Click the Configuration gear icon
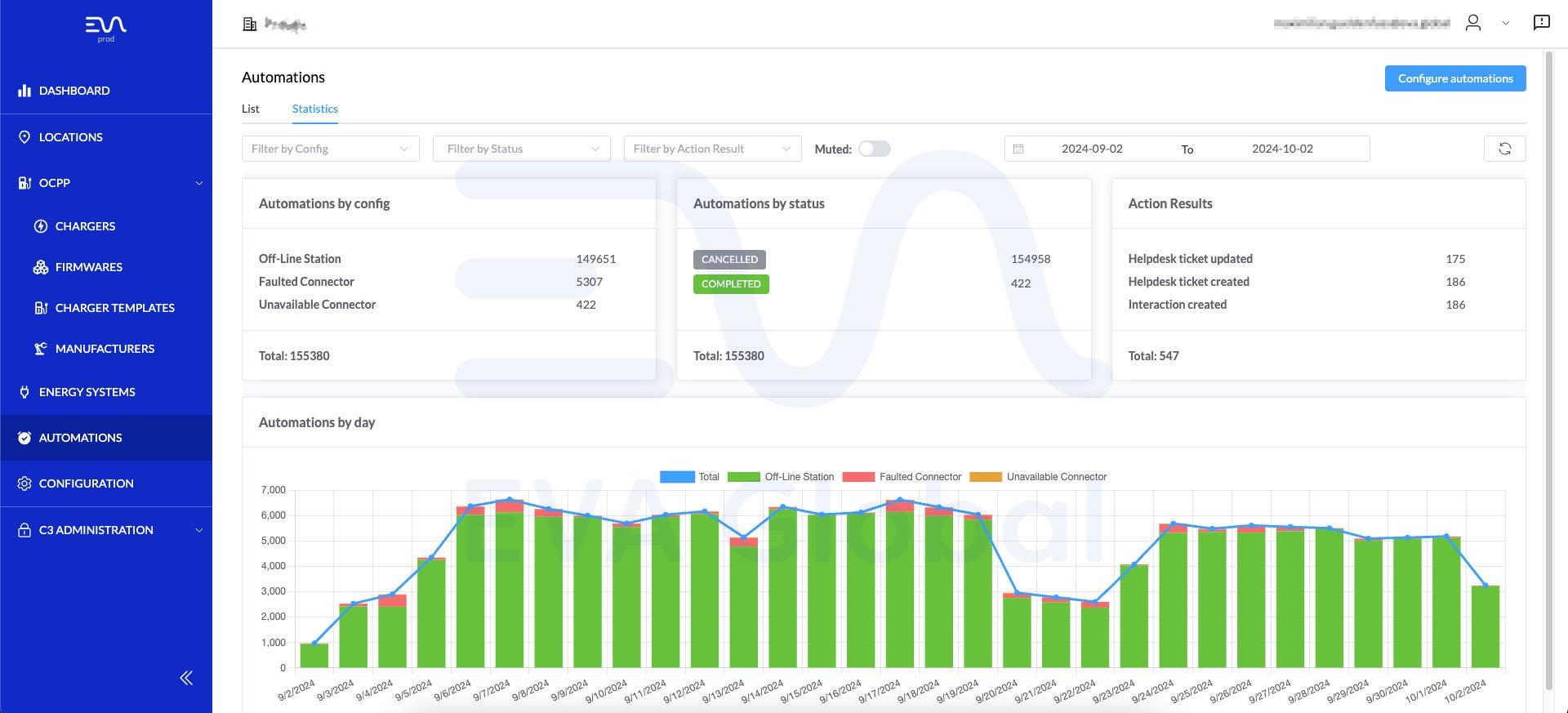The width and height of the screenshot is (1568, 713). point(24,484)
